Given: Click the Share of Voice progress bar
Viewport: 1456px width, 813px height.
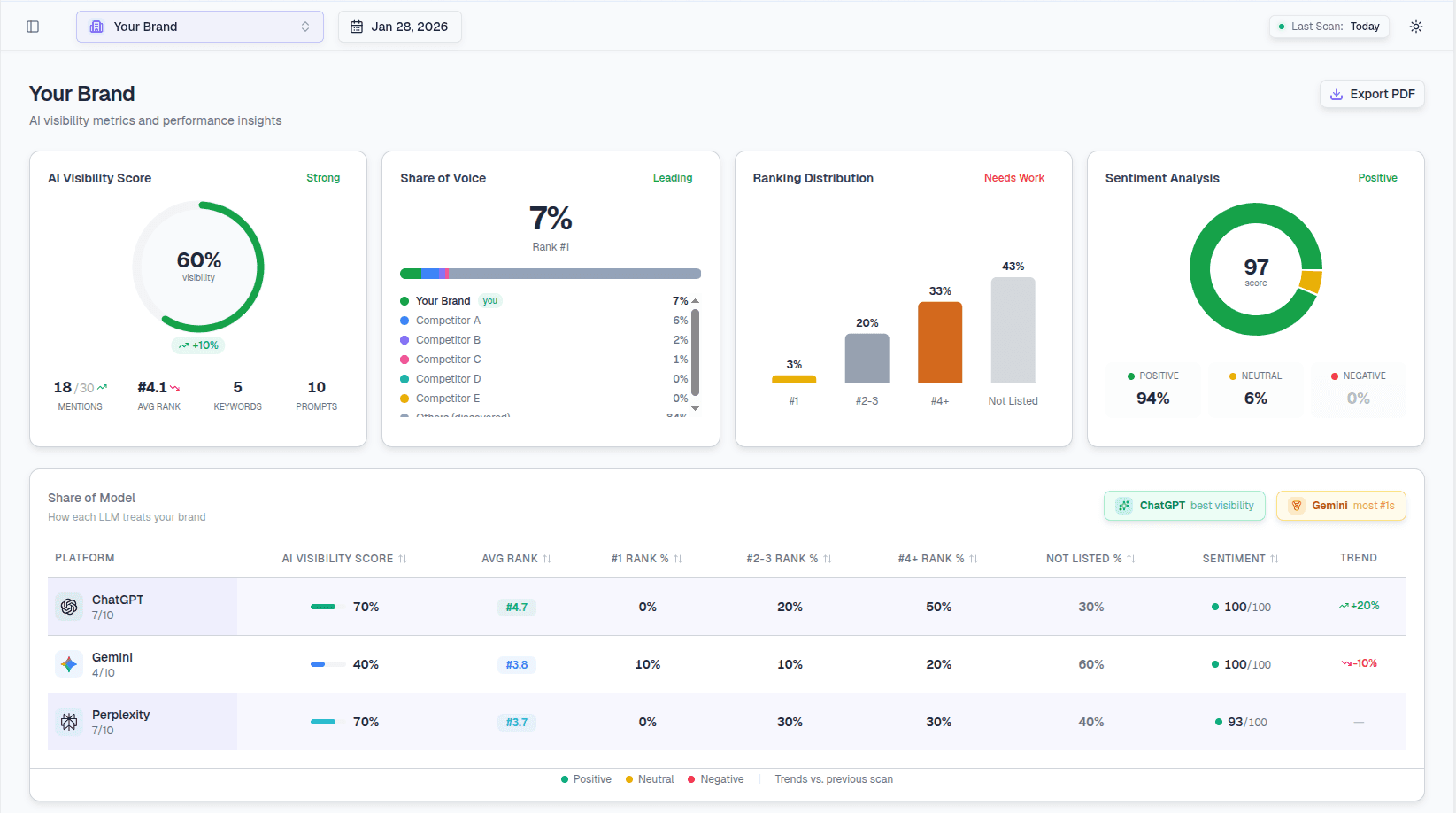Looking at the screenshot, I should point(550,273).
